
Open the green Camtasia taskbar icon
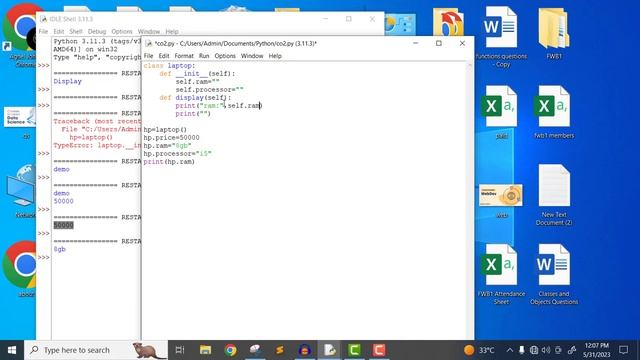pyautogui.click(x=354, y=350)
